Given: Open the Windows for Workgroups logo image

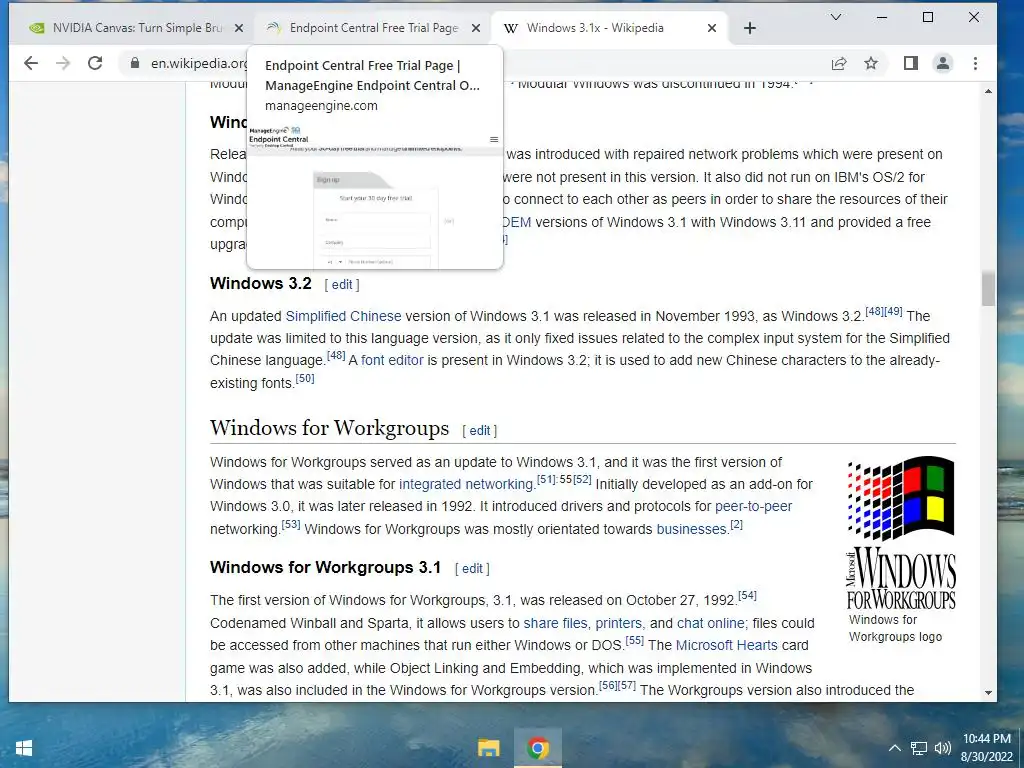Looking at the screenshot, I should tap(901, 533).
